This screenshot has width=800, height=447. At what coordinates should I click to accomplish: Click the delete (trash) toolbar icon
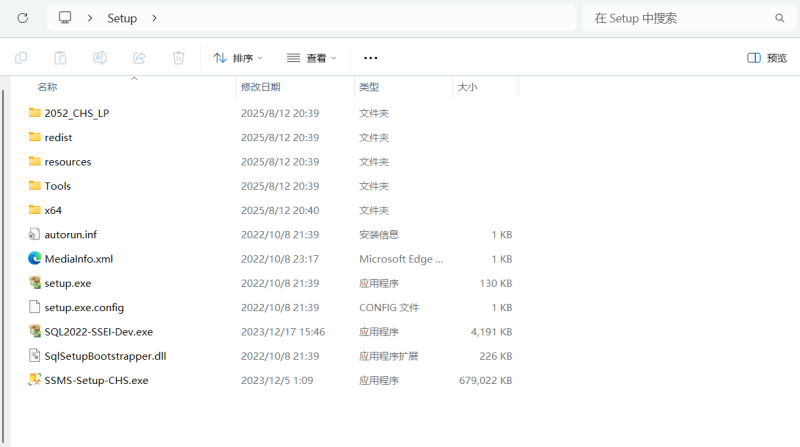(178, 58)
